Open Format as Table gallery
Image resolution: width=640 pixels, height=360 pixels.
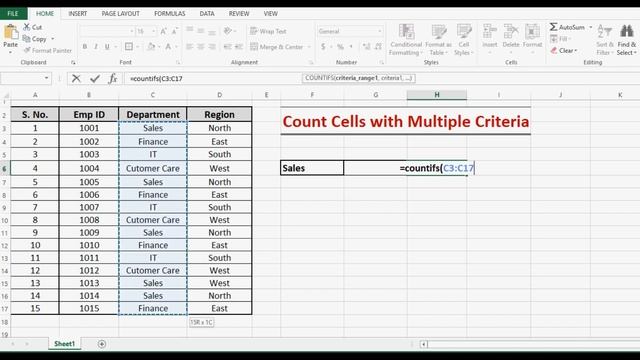(x=438, y=40)
